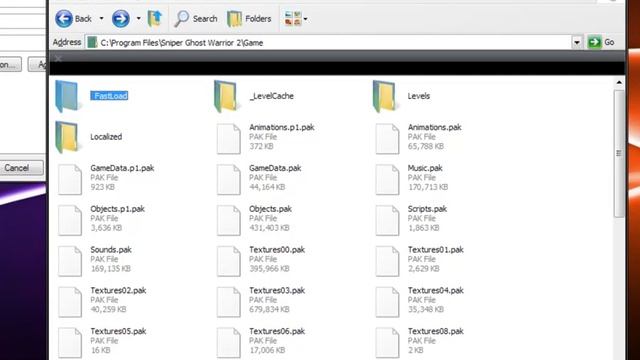Screen dimensions: 640x360
Task: Click the GameData.p1.pak file name
Action: [122, 168]
